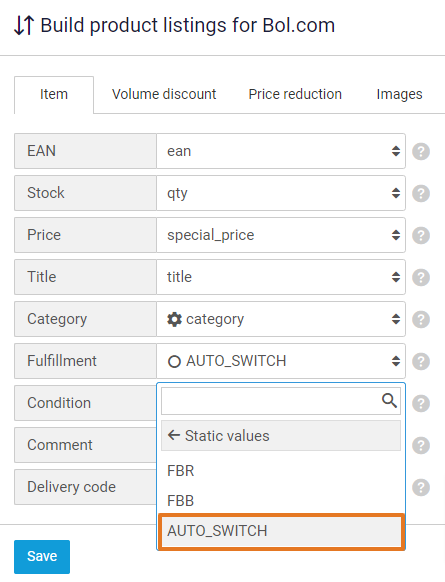Open the Price dropdown showing special_price

[x=281, y=235]
